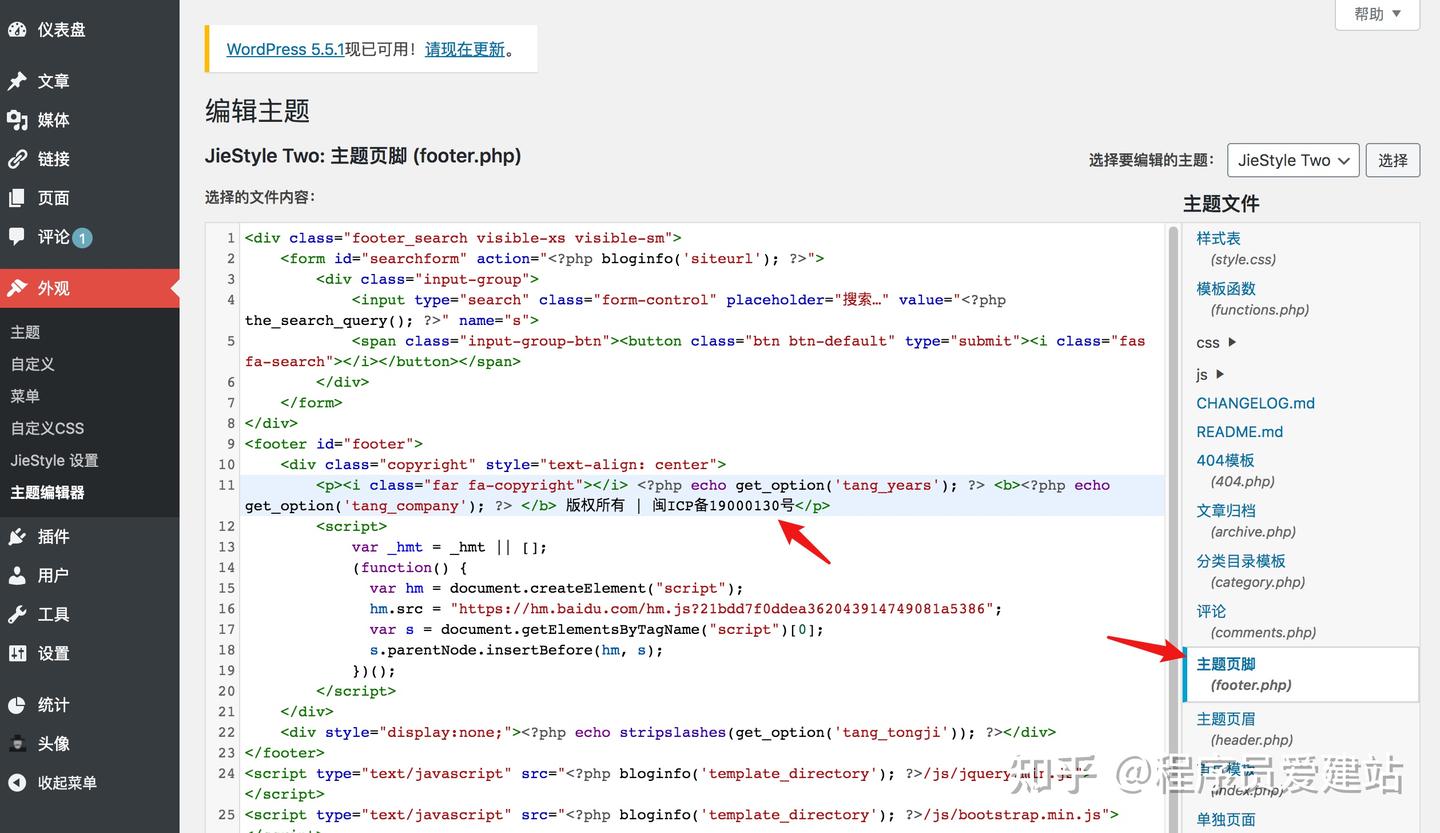Image resolution: width=1440 pixels, height=833 pixels.
Task: Click the 统计 pie chart icon
Action: pos(17,705)
